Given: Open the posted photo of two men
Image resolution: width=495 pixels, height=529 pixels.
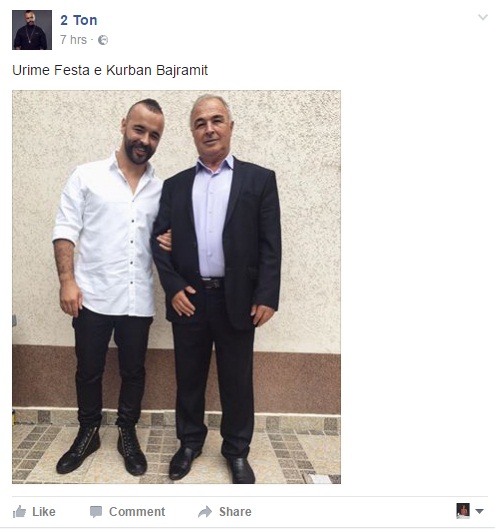Looking at the screenshot, I should point(176,287).
